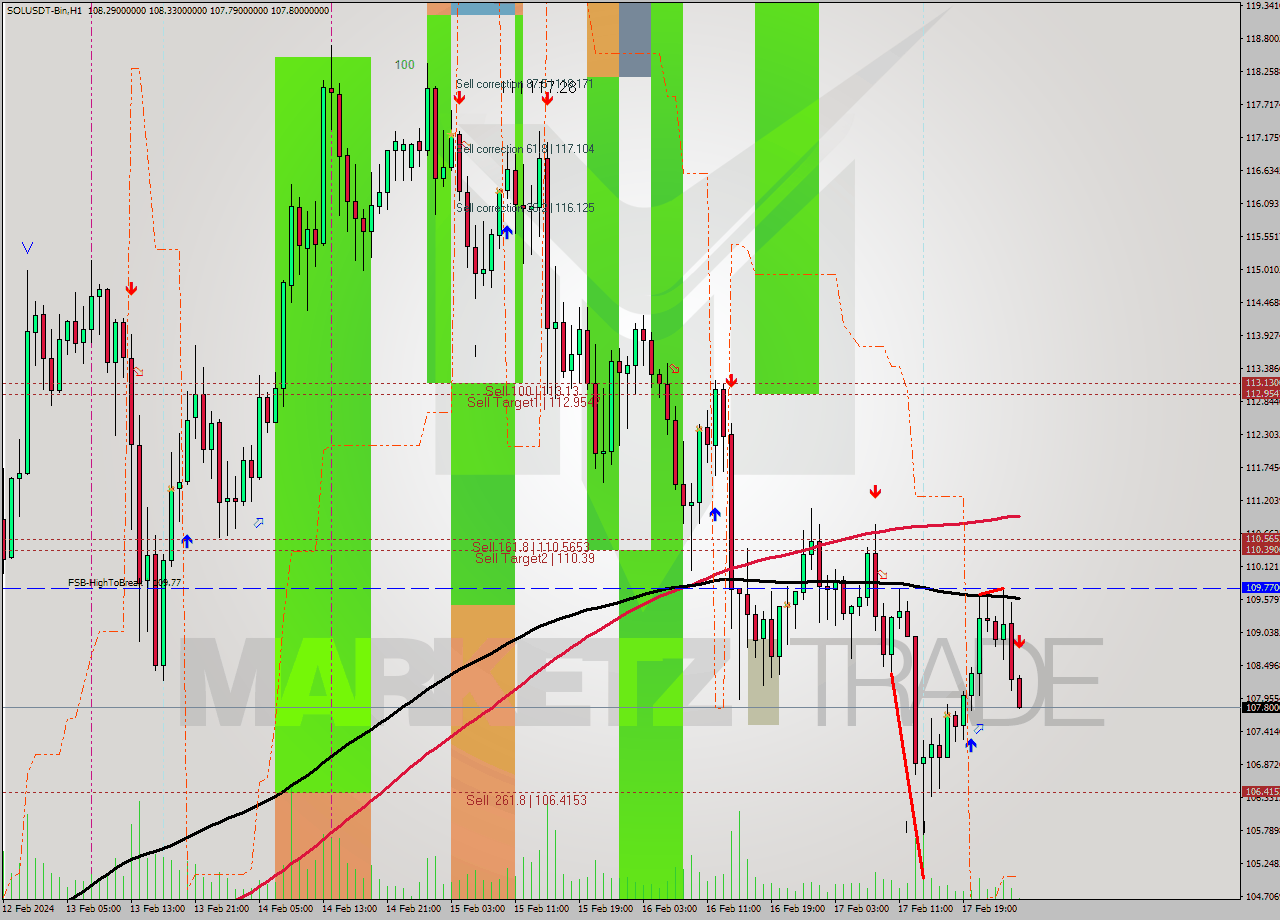
Task: Click the '14 Feb 05:00' time label
Action: point(285,909)
